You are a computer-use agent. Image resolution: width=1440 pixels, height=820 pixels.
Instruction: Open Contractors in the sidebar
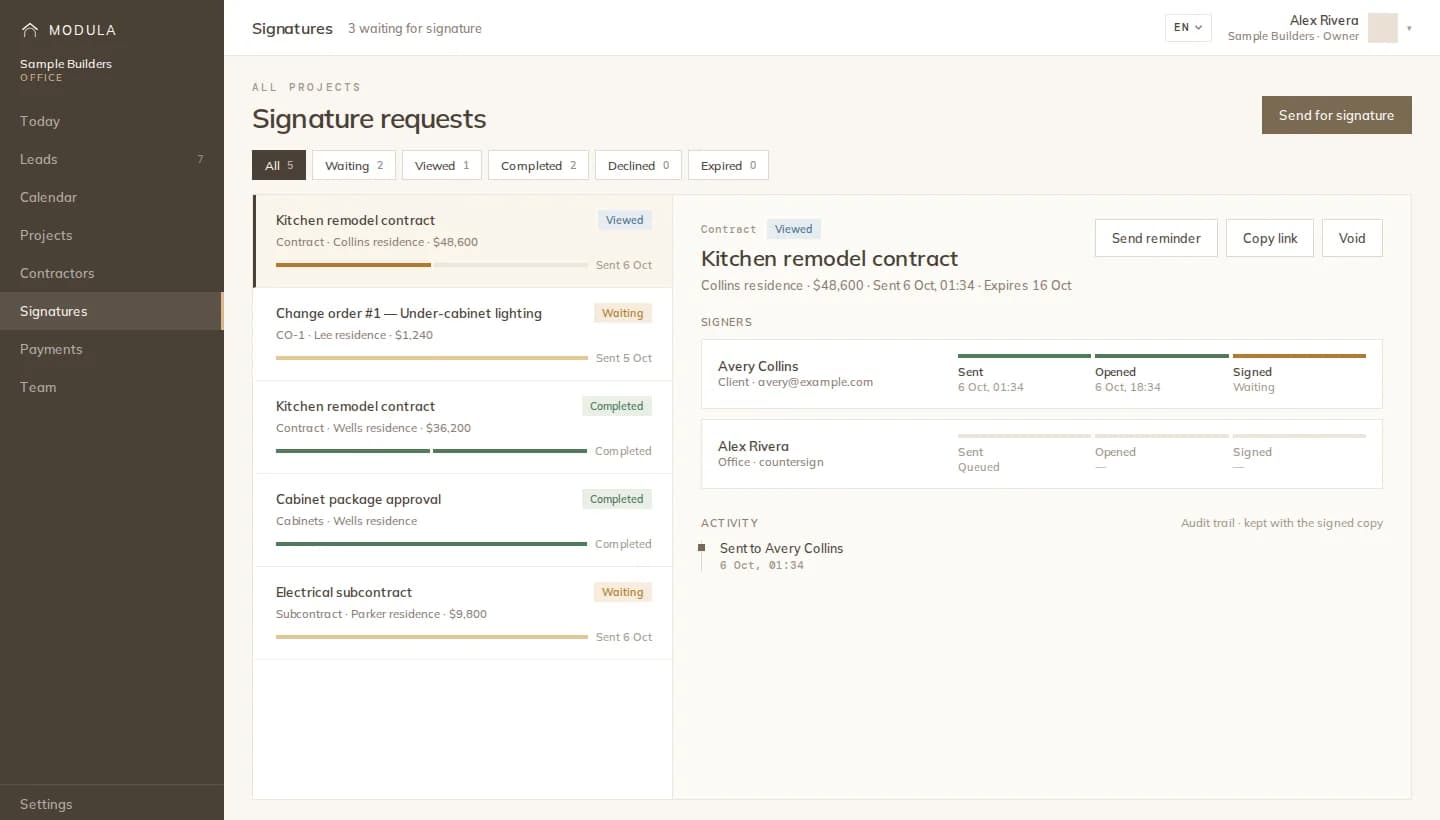pos(111,273)
